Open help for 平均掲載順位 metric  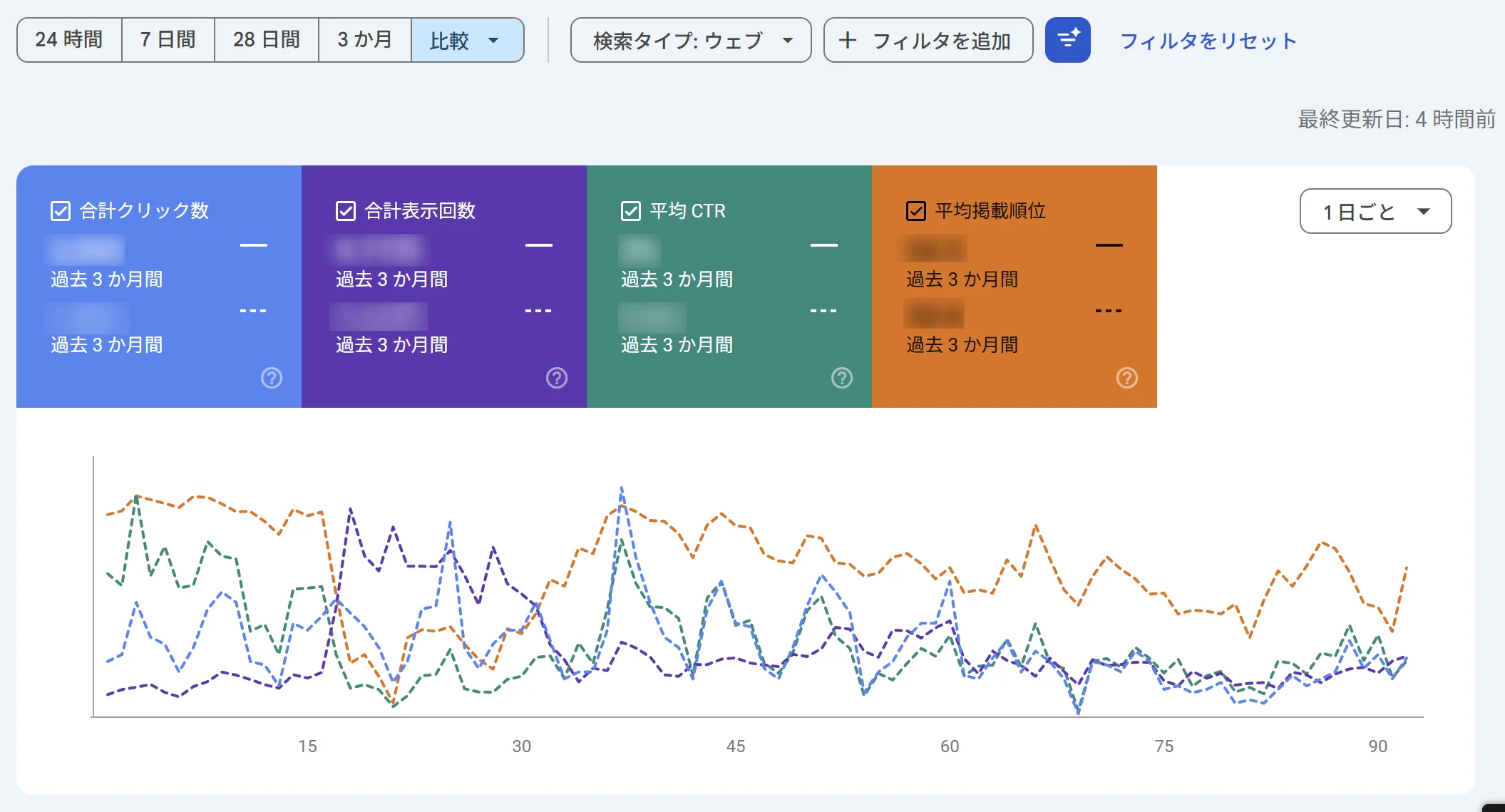pos(1126,378)
